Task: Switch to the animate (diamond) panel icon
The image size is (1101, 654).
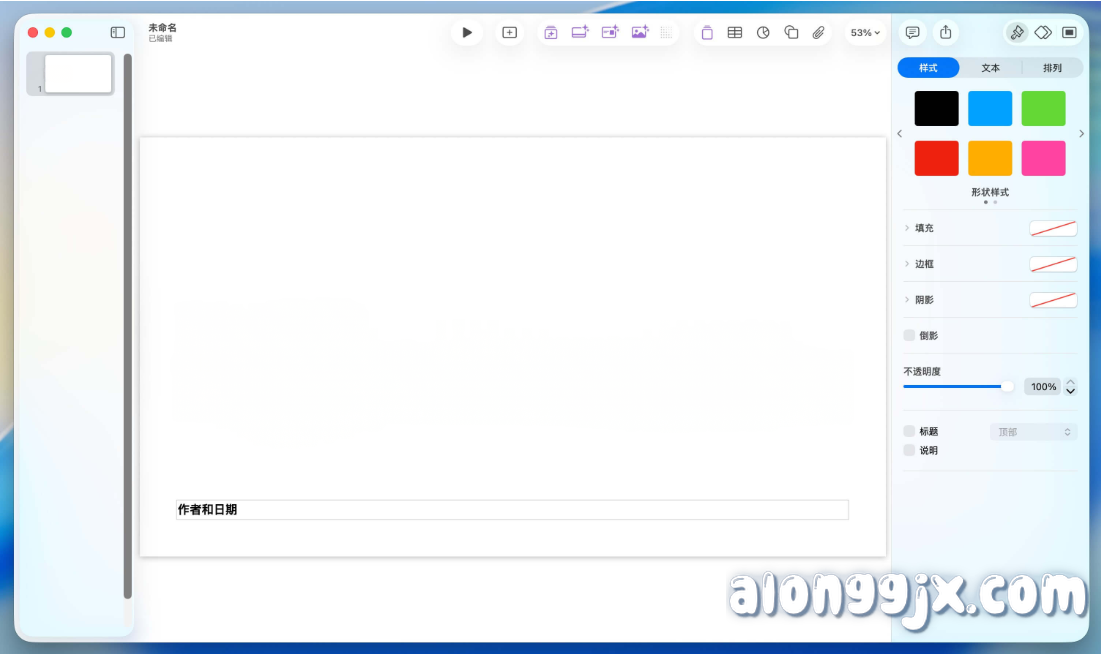Action: (x=1041, y=32)
